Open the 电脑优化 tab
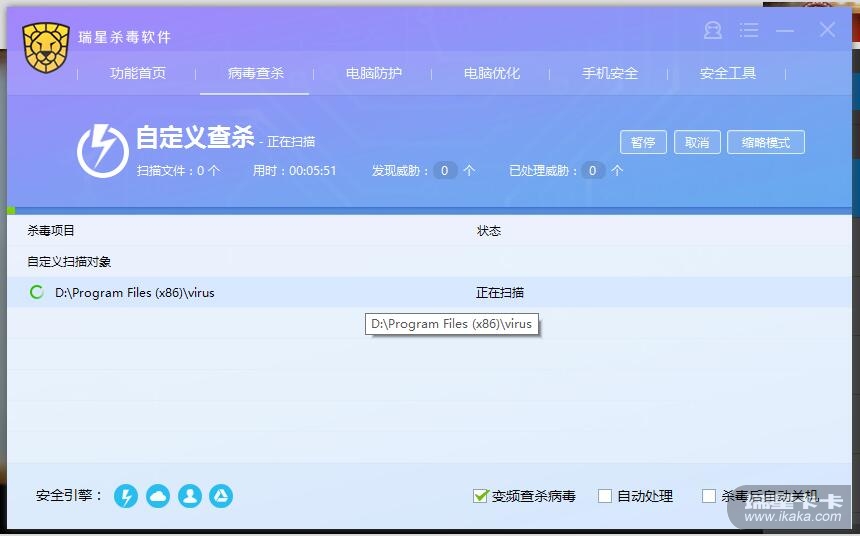 (x=491, y=73)
